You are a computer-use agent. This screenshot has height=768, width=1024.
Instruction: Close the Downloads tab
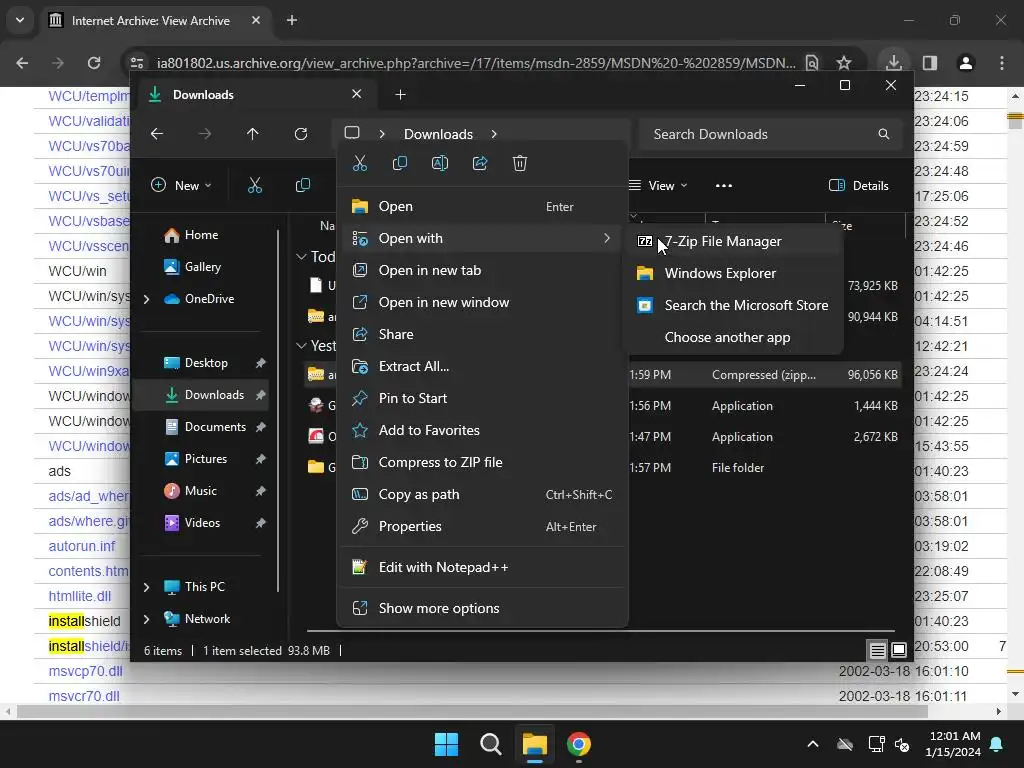pos(357,94)
